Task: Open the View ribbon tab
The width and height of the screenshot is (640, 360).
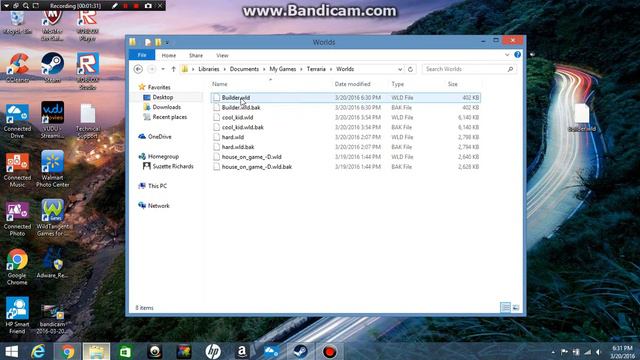Action: [x=222, y=55]
